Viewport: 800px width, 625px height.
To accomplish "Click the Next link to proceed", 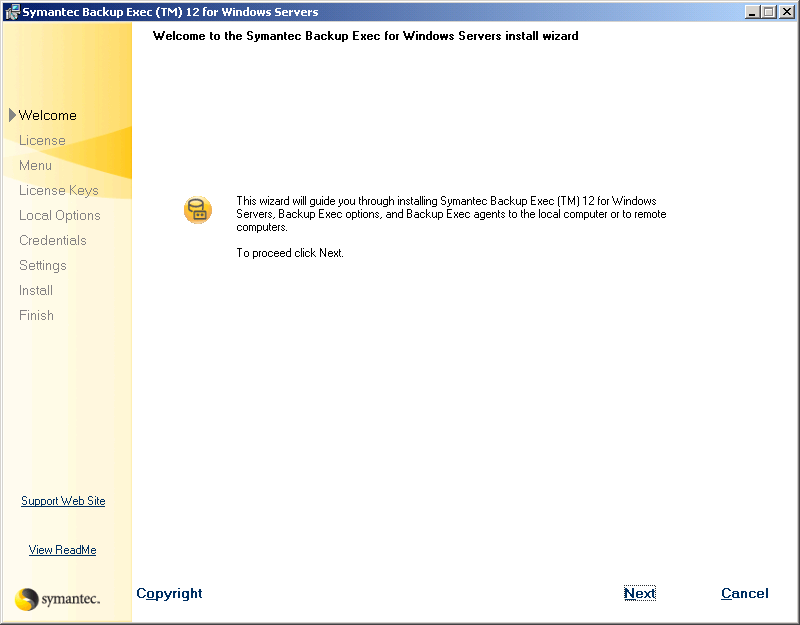I will [x=639, y=593].
